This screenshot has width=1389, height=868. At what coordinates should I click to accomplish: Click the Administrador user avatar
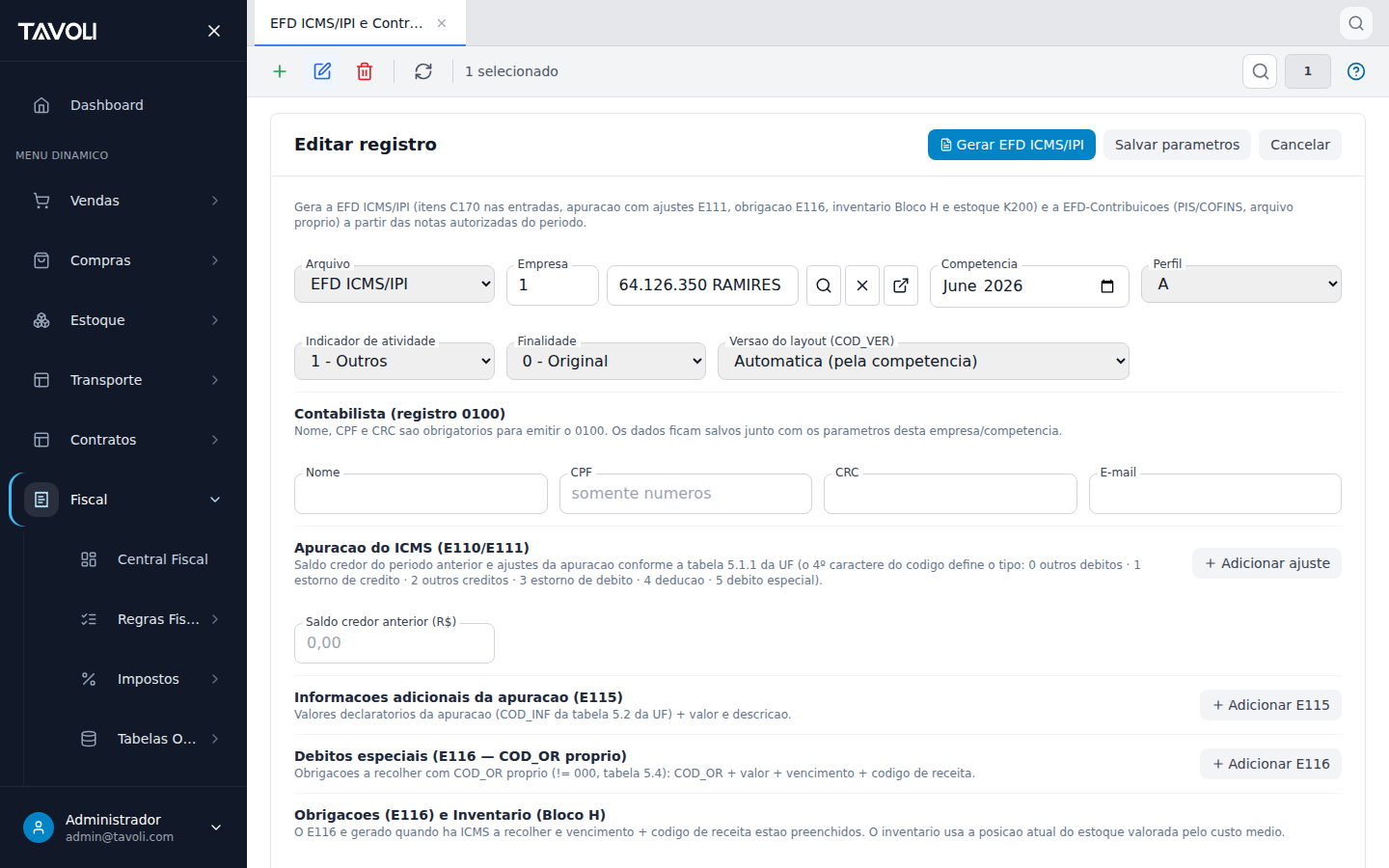39,827
